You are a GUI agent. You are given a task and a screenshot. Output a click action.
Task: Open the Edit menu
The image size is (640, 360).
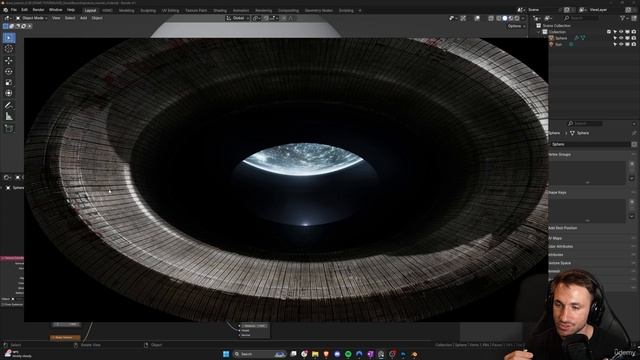click(24, 10)
